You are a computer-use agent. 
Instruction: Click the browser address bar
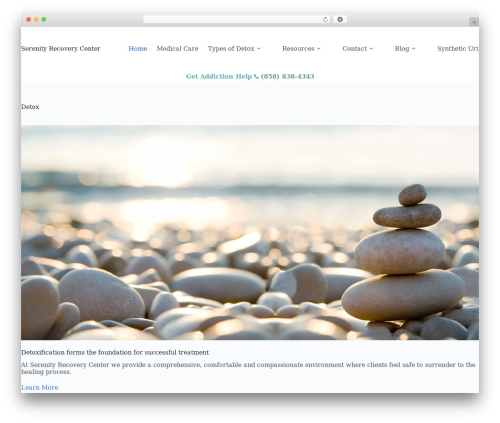tap(236, 20)
